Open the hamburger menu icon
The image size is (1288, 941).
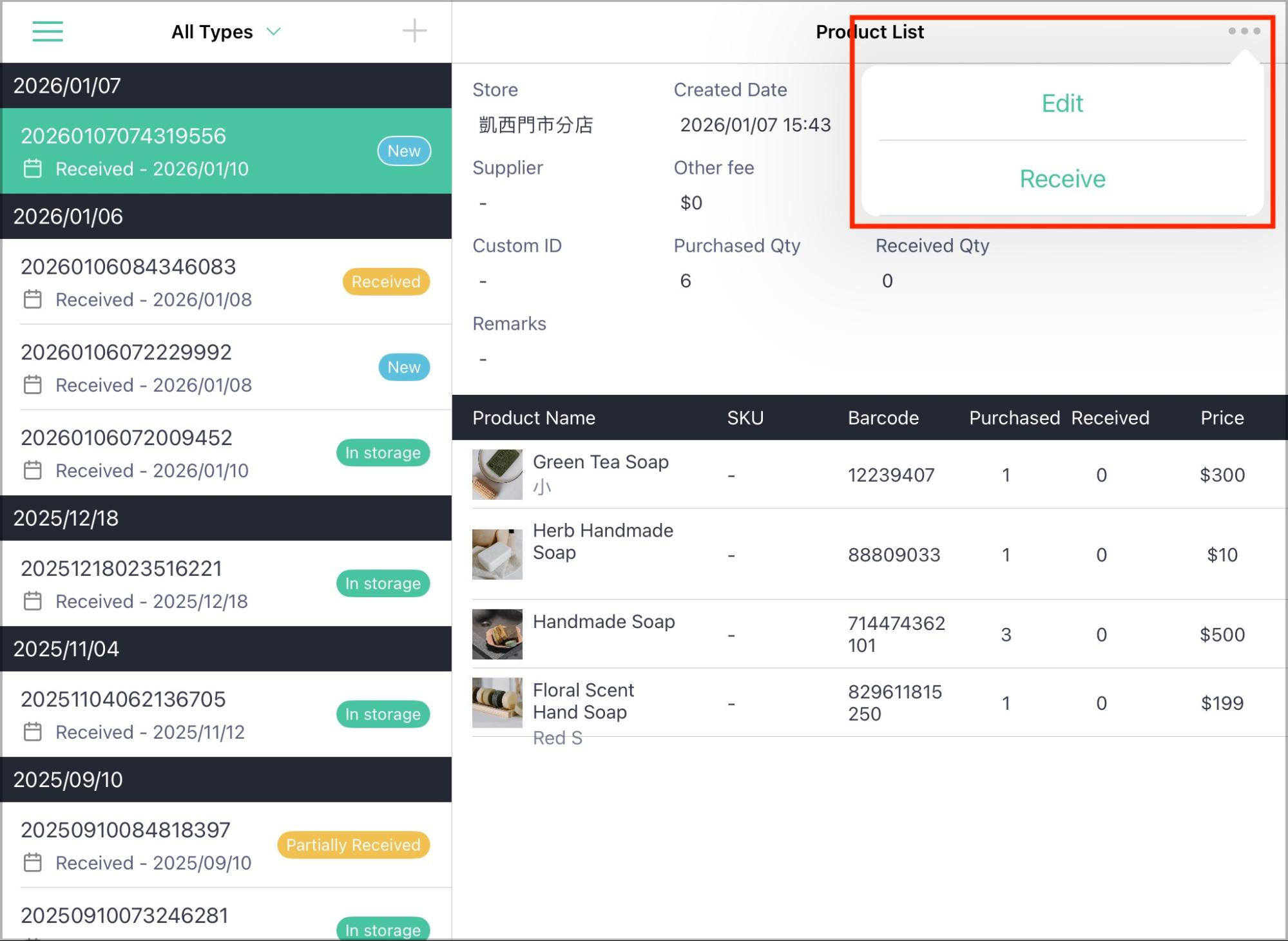coord(48,31)
